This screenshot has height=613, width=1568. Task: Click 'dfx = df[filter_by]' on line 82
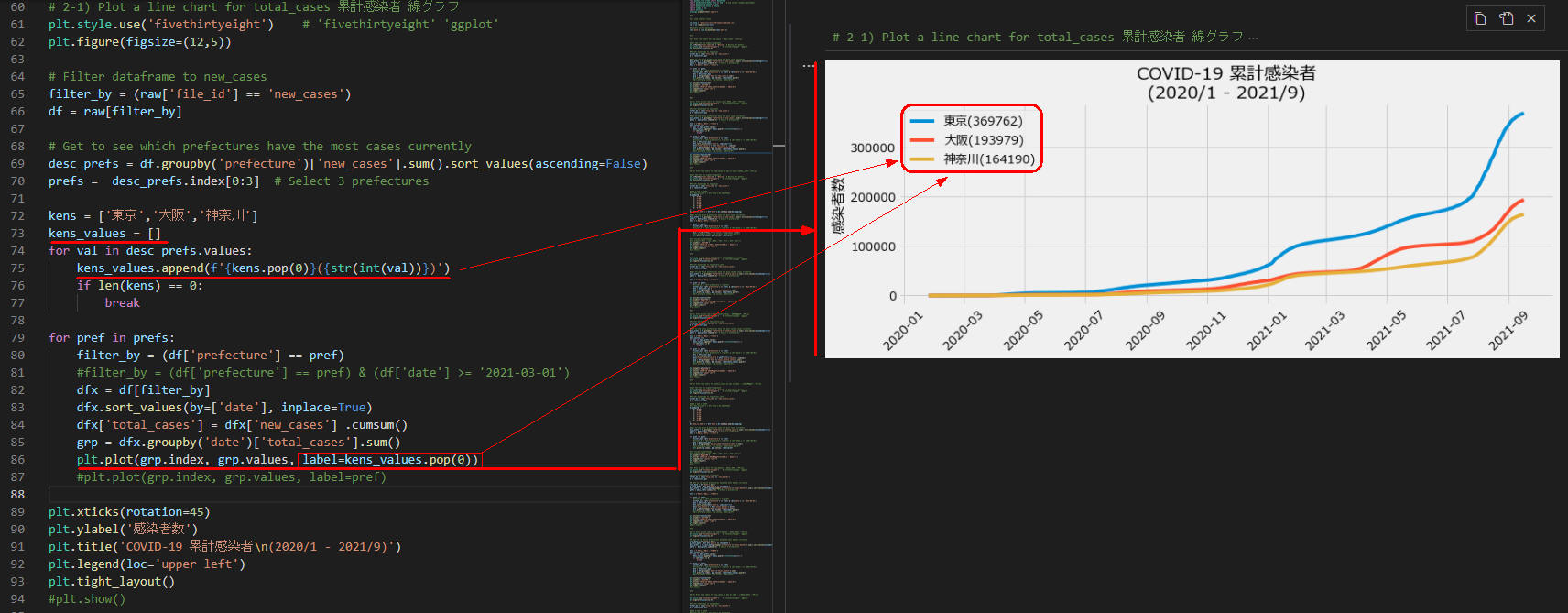pos(143,390)
